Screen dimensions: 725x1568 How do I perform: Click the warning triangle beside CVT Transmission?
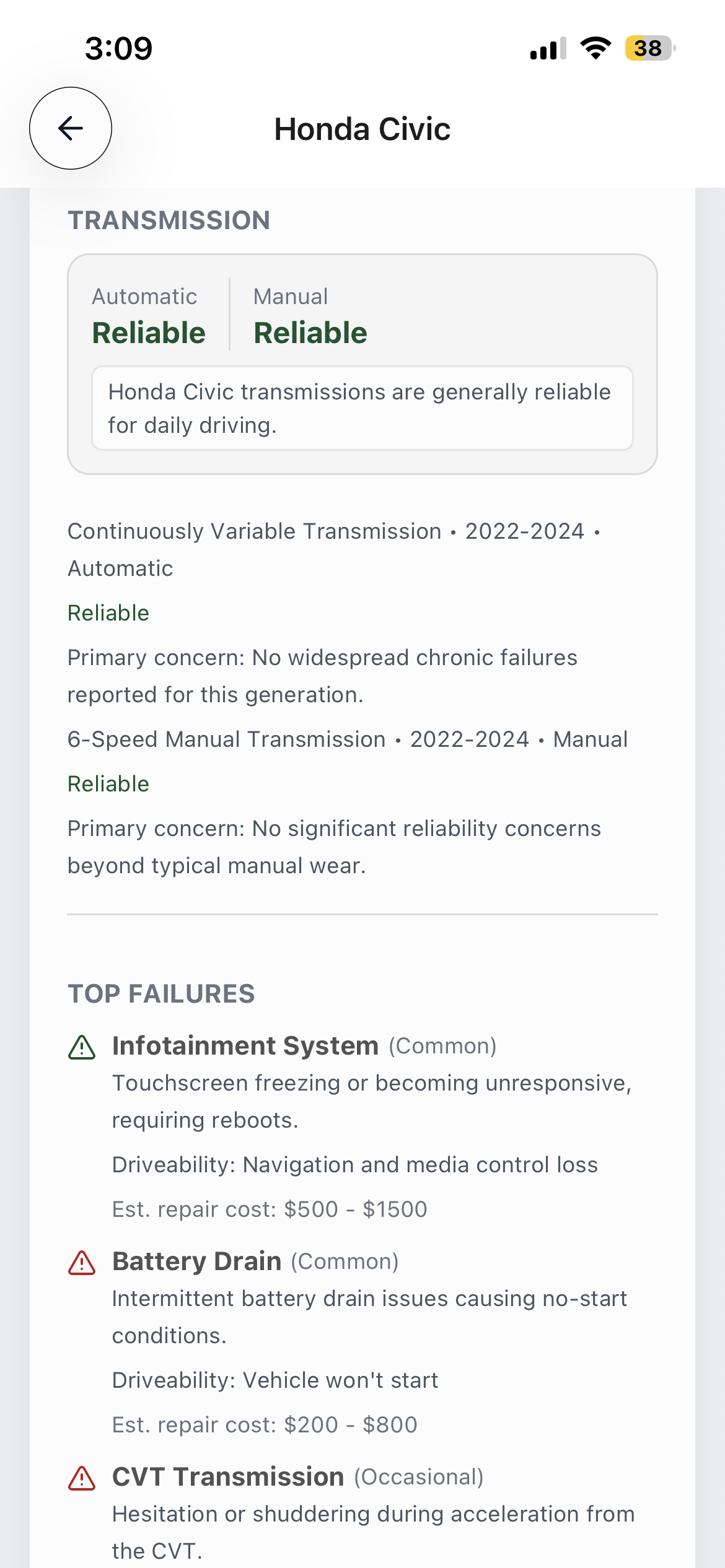(x=82, y=1479)
